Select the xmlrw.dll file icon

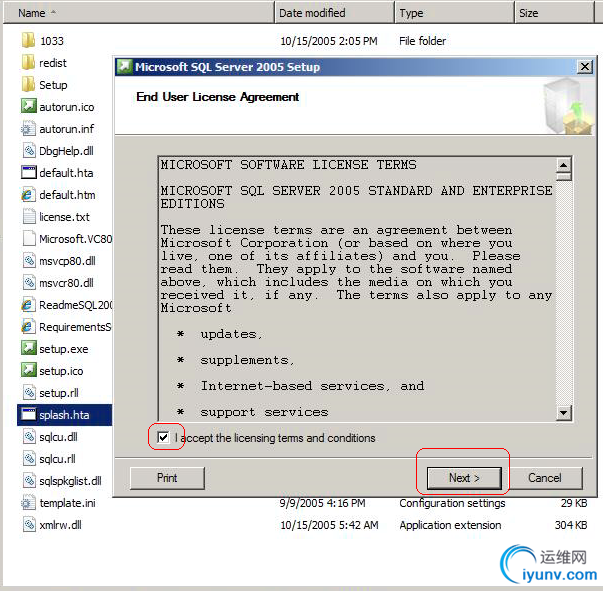click(28, 524)
